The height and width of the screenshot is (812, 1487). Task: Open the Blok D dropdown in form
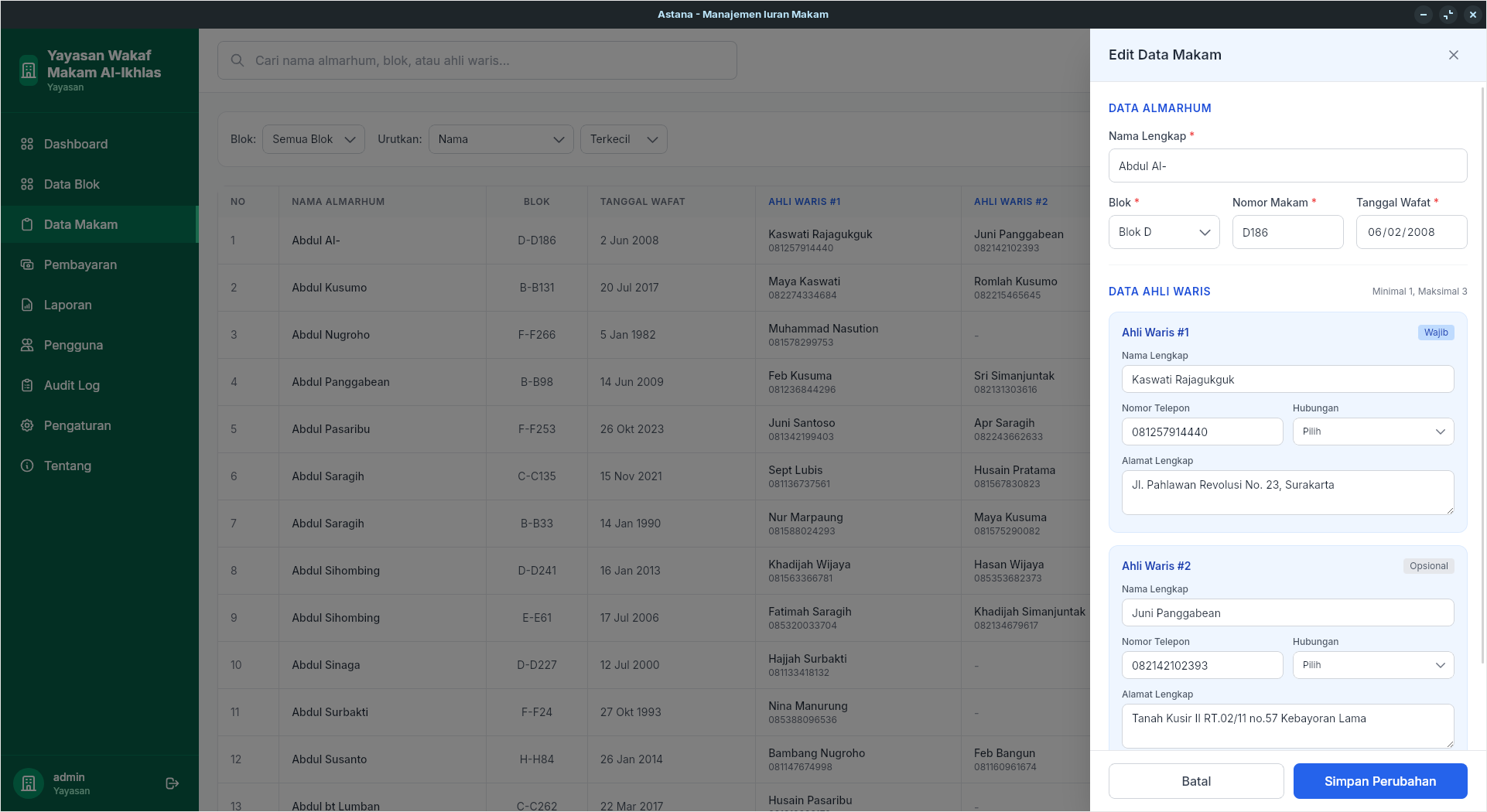pos(1164,232)
